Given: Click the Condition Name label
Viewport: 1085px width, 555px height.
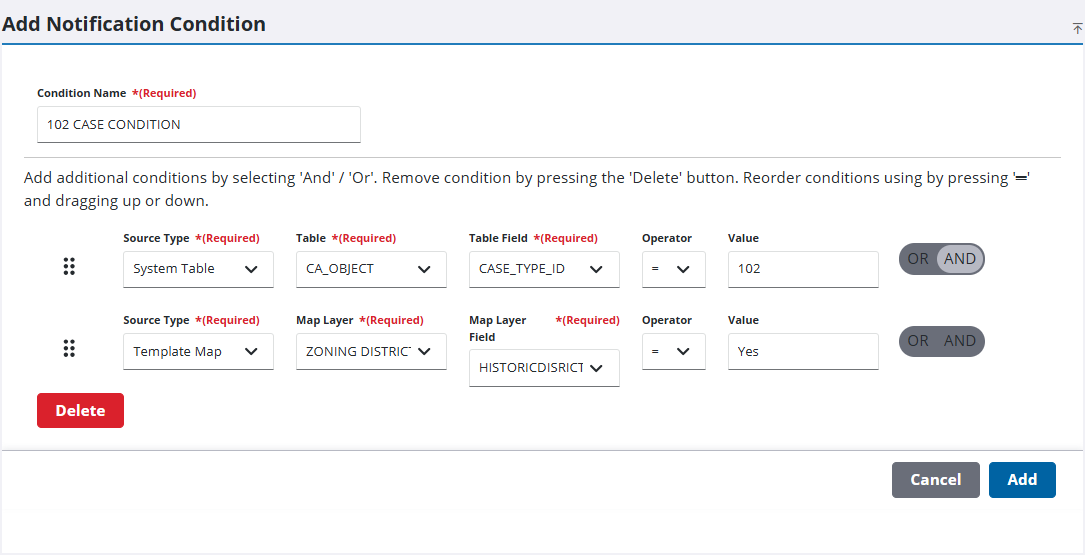Looking at the screenshot, I should (x=82, y=93).
